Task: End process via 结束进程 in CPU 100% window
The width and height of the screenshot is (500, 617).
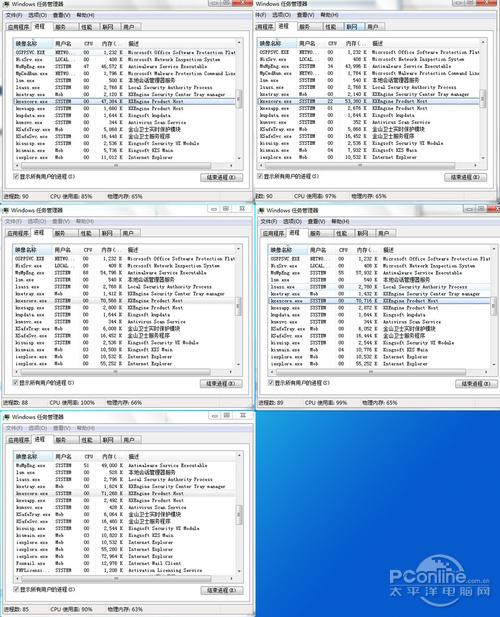Action: (221, 384)
